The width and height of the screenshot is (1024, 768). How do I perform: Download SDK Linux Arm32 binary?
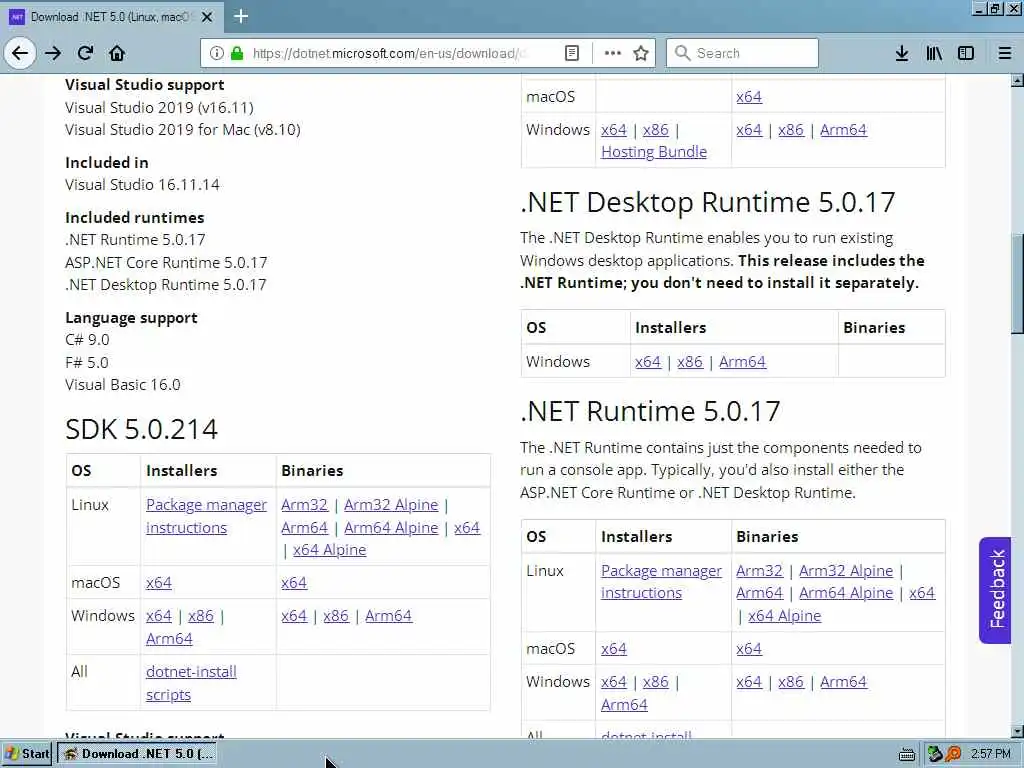304,505
